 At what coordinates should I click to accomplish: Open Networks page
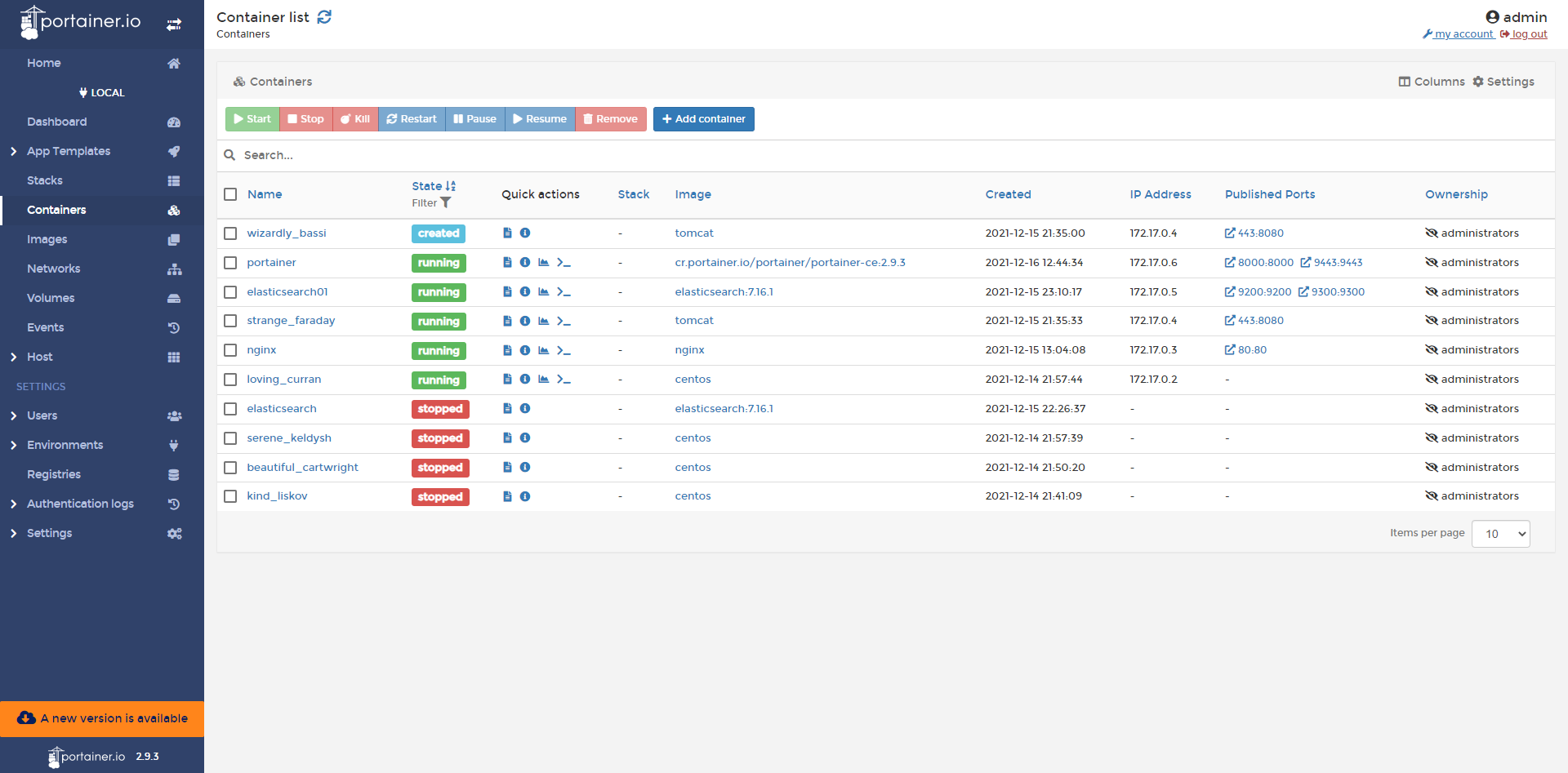click(x=54, y=269)
